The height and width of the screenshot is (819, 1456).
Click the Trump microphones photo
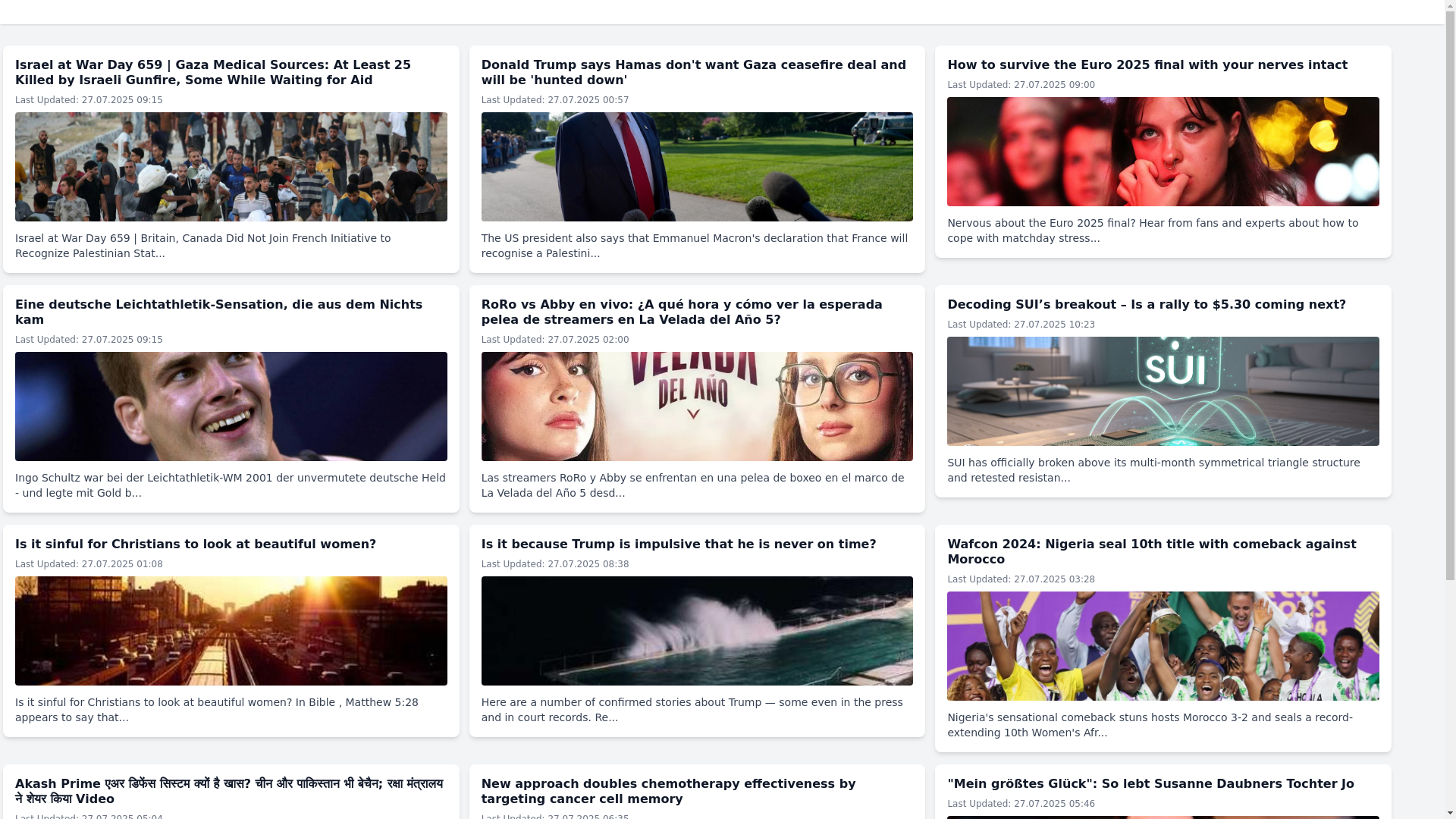point(697,167)
